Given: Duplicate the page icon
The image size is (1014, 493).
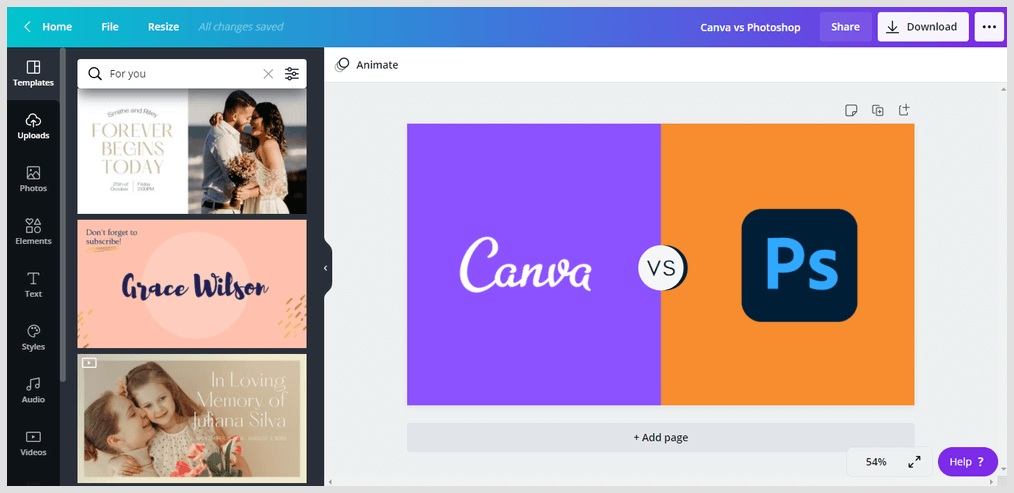Looking at the screenshot, I should click(x=878, y=110).
